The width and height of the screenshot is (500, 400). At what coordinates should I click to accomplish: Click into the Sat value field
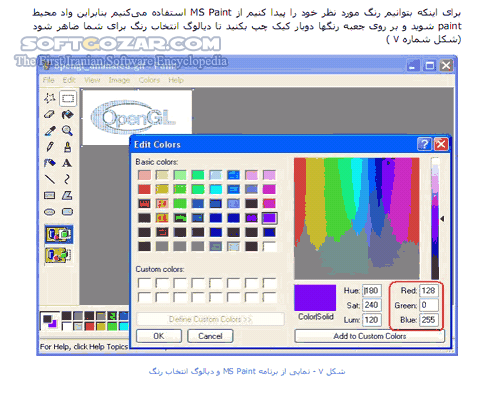[372, 305]
